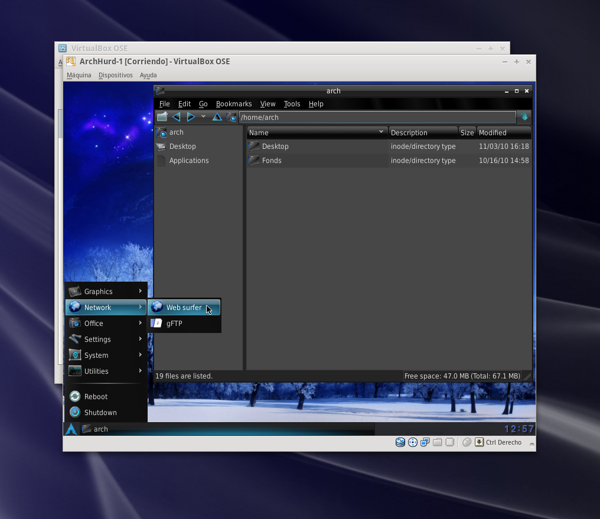Click Reboot in the start menu
This screenshot has width=600, height=519.
coord(106,397)
